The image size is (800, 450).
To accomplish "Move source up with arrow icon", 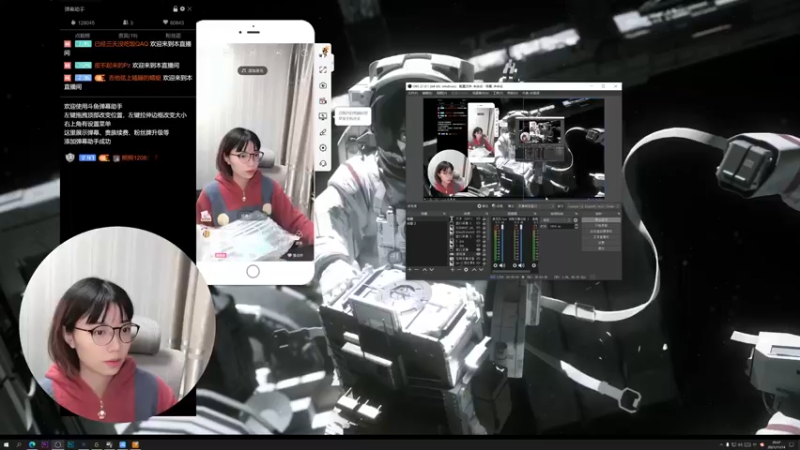I will coord(474,269).
